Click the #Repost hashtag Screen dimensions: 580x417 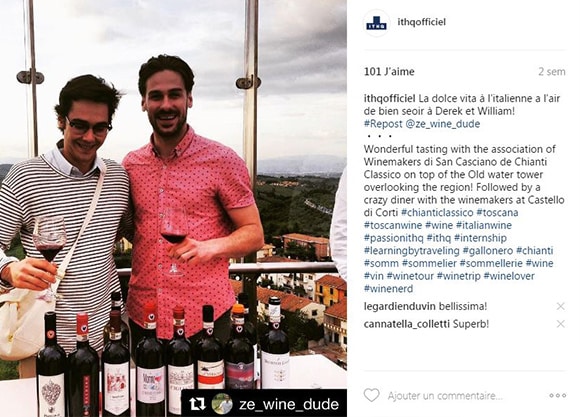pos(383,124)
